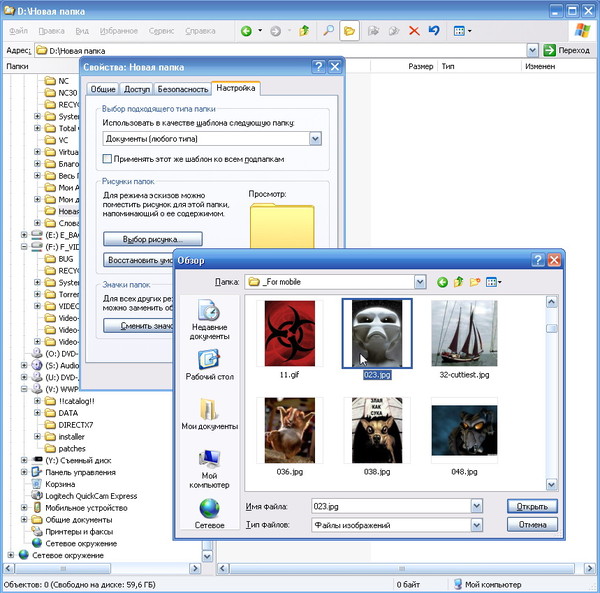Switch to the Общие tab
The height and width of the screenshot is (593, 600).
(x=103, y=89)
